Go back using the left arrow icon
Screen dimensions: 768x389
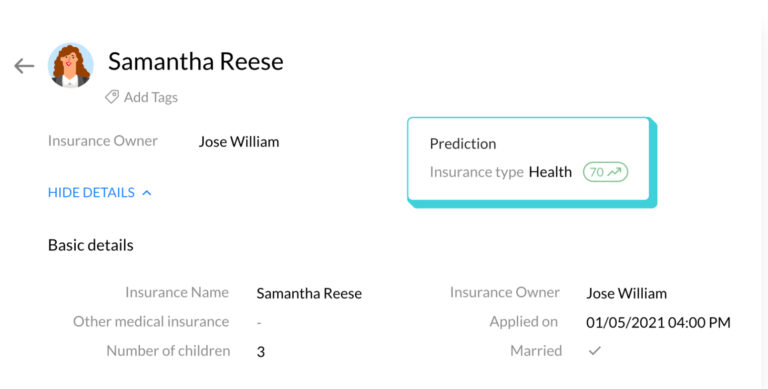(x=24, y=66)
